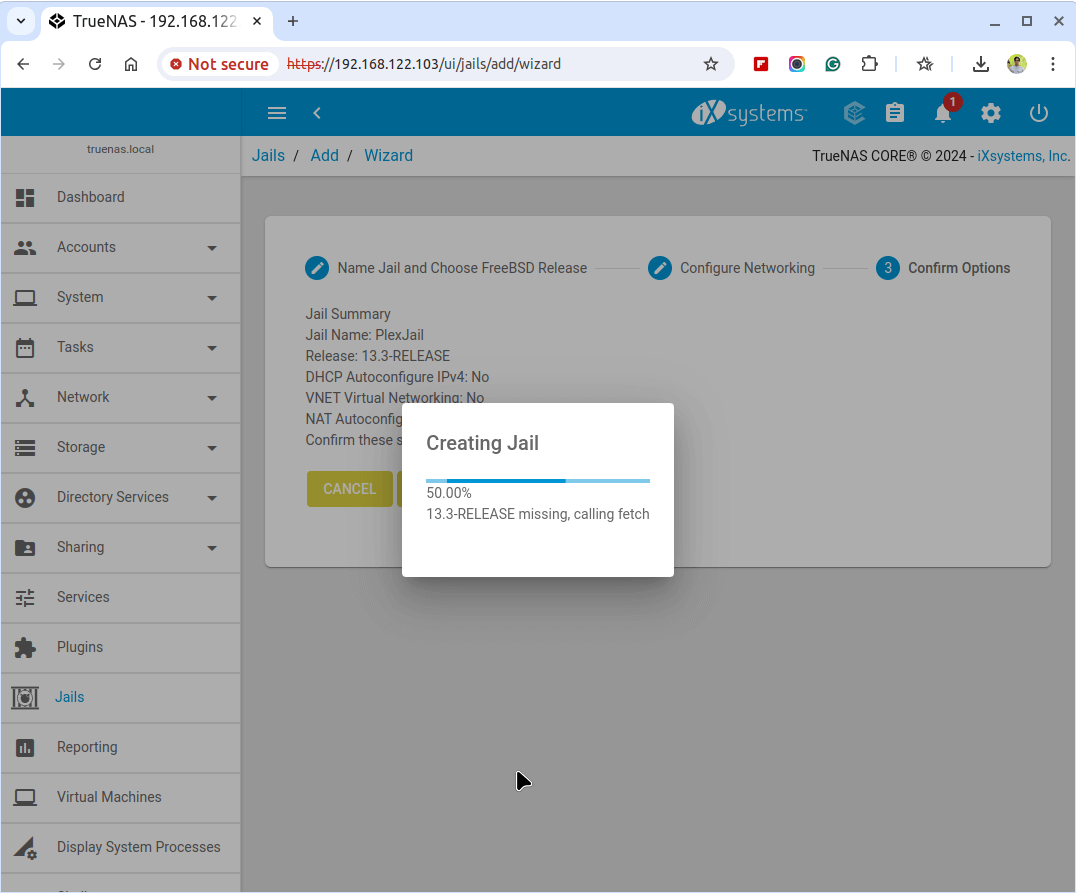Click the Flipboard extension icon

(x=761, y=65)
